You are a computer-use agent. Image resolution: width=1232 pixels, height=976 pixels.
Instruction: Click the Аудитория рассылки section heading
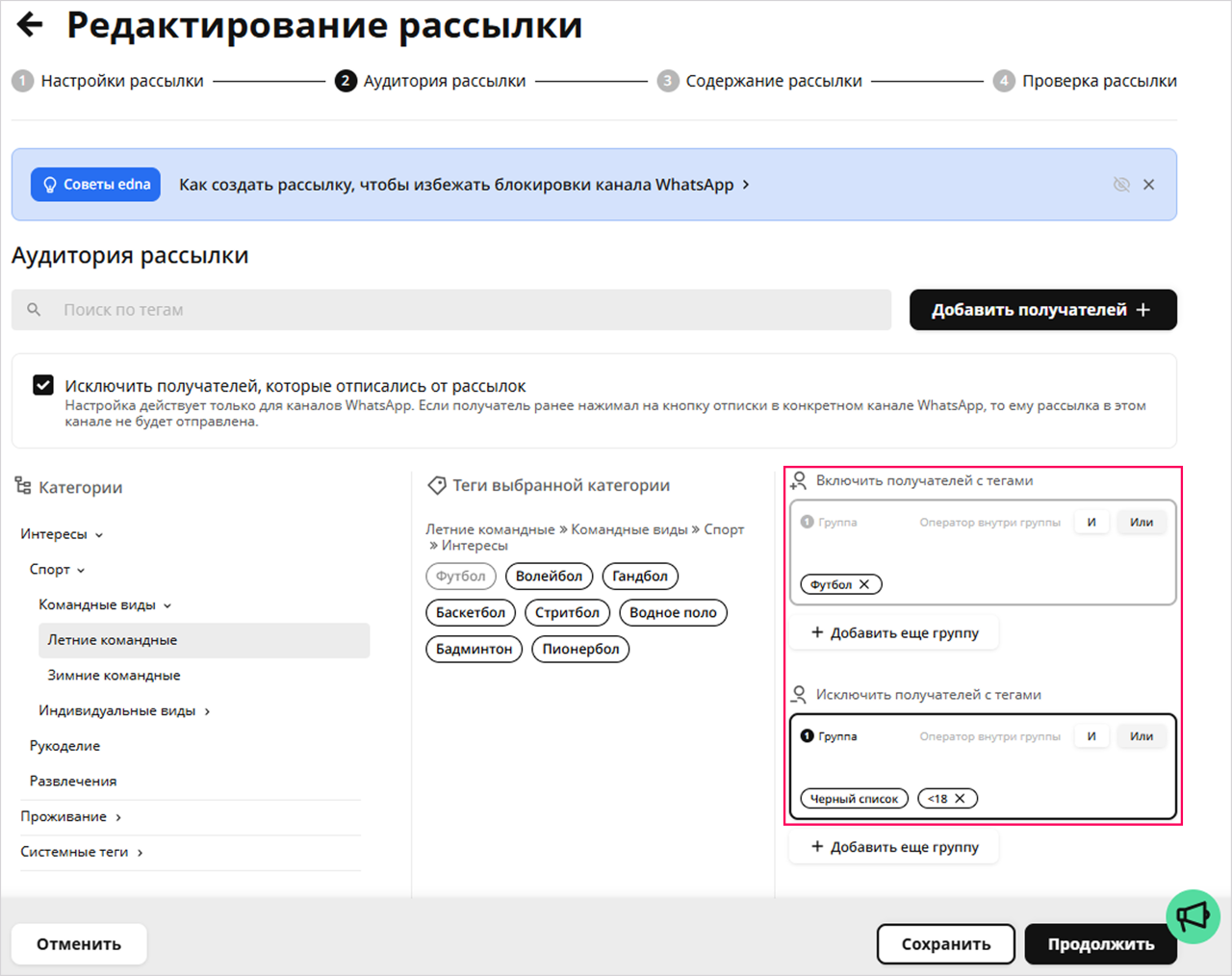pos(130,255)
